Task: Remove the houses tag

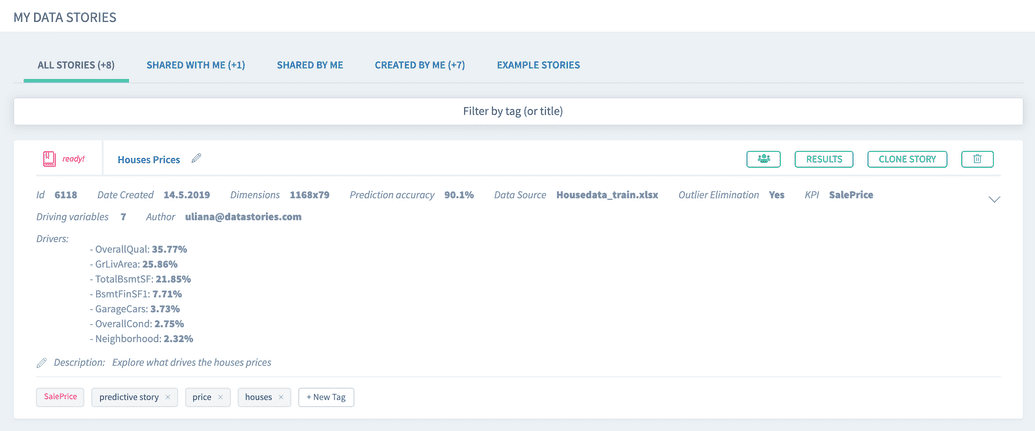Action: 281,397
